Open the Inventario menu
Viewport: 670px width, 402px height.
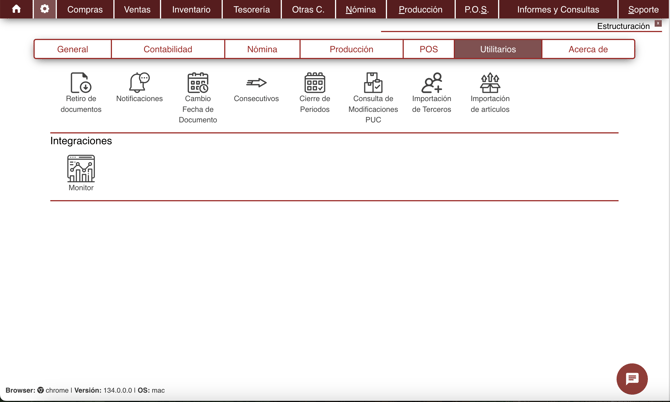pyautogui.click(x=191, y=9)
